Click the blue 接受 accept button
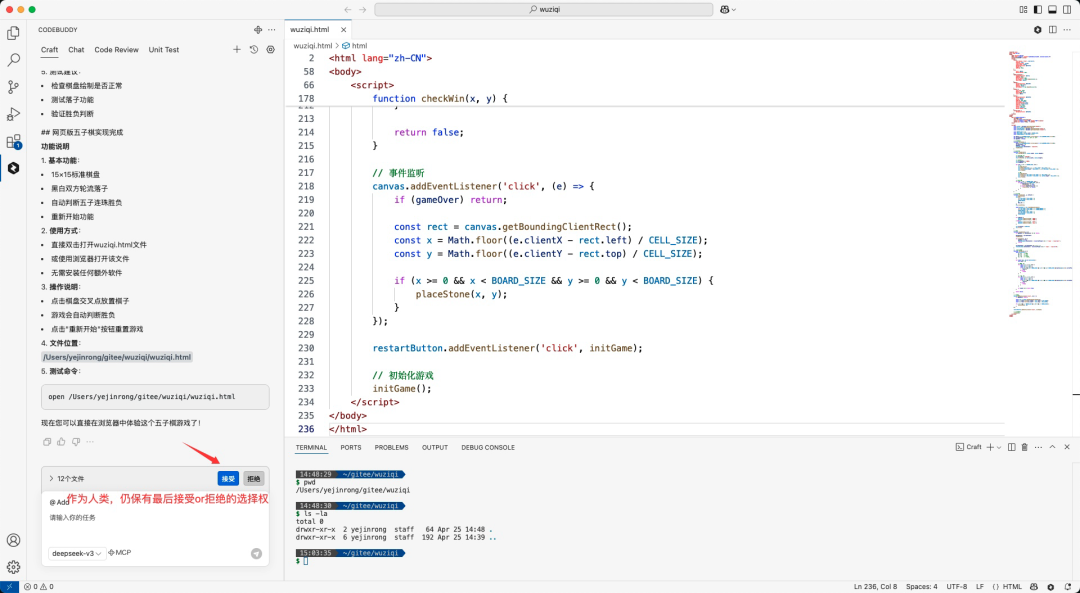The height and width of the screenshot is (593, 1080). point(228,479)
